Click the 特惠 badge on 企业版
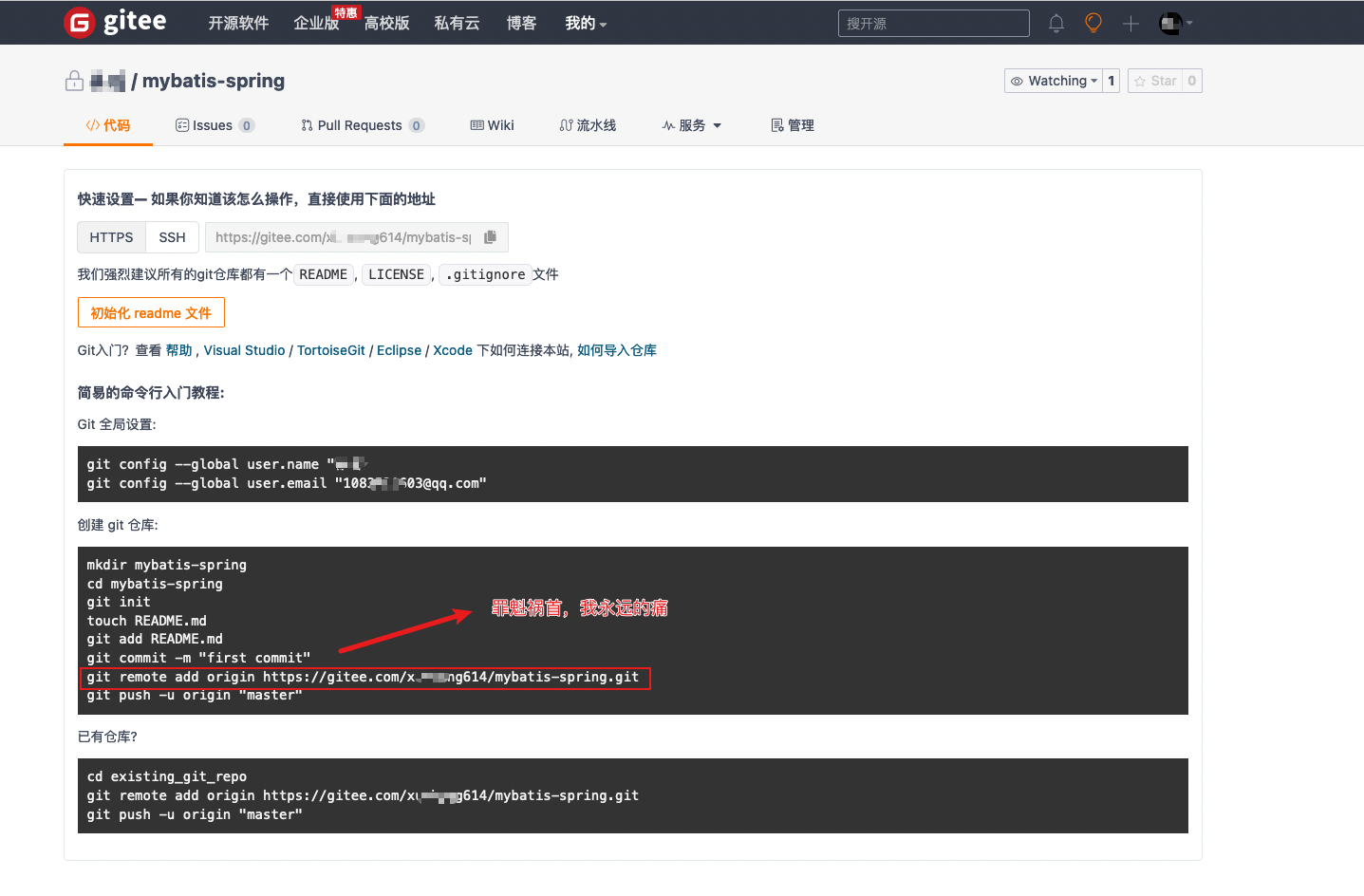This screenshot has height=896, width=1364. [346, 12]
